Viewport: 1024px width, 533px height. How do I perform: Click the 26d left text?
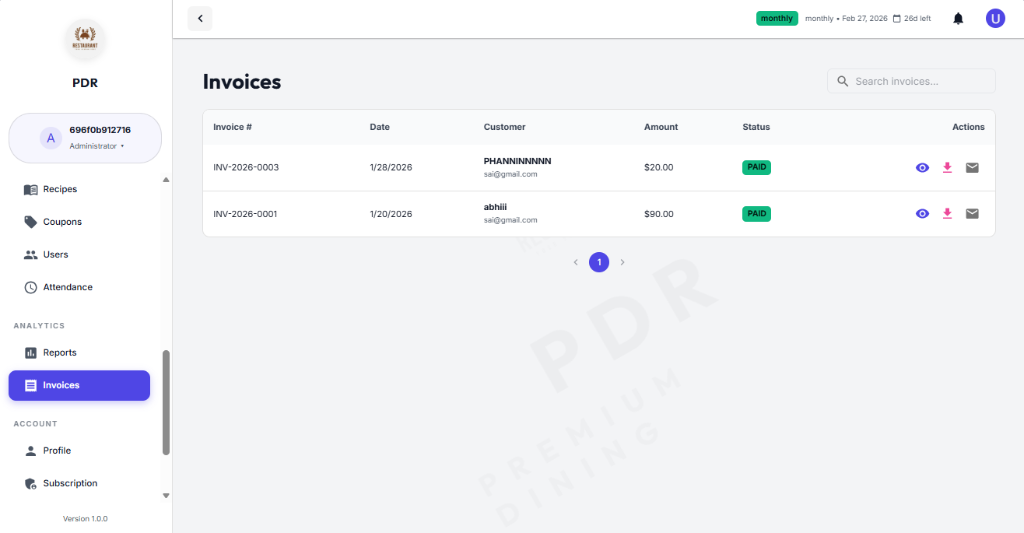point(918,18)
